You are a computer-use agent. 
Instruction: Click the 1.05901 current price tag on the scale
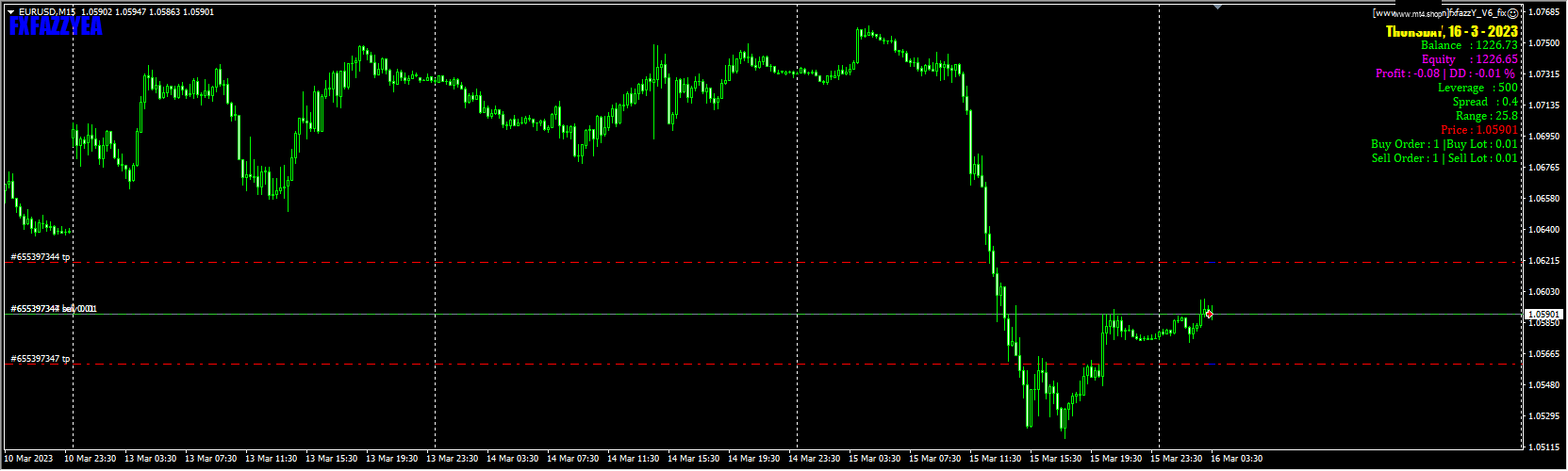tap(1544, 315)
